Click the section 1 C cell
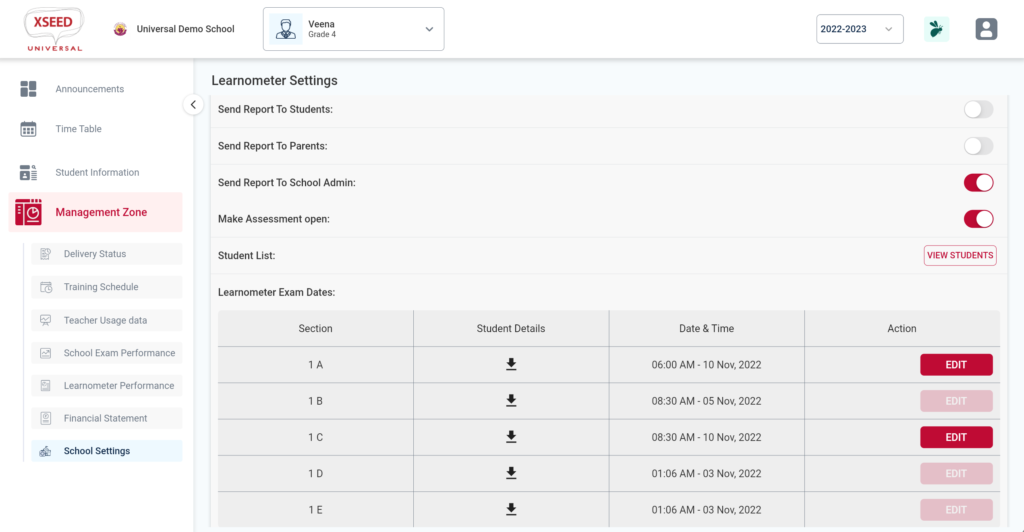Viewport: 1024px width, 532px height. click(x=315, y=437)
